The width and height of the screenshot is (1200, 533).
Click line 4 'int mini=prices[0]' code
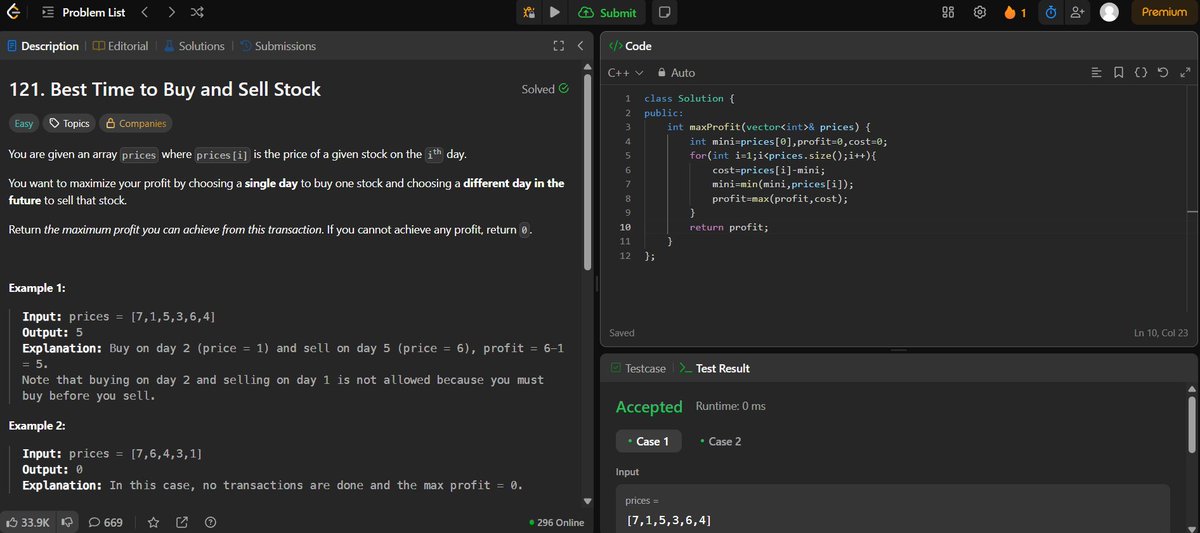pyautogui.click(x=788, y=141)
